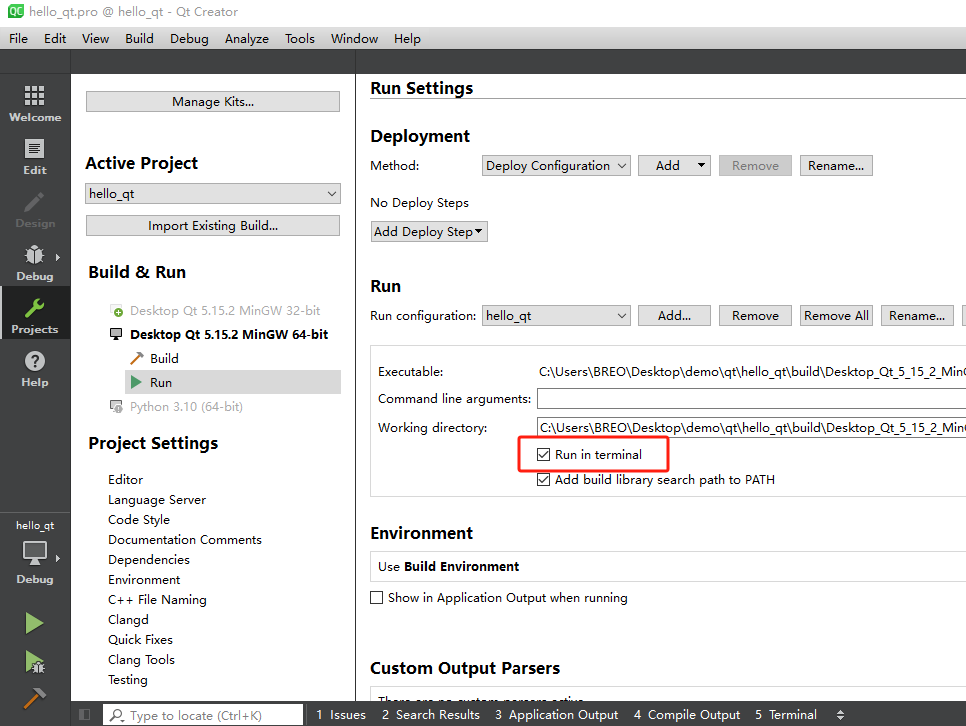This screenshot has height=726, width=966.
Task: Click the Working directory field
Action: pos(752,427)
